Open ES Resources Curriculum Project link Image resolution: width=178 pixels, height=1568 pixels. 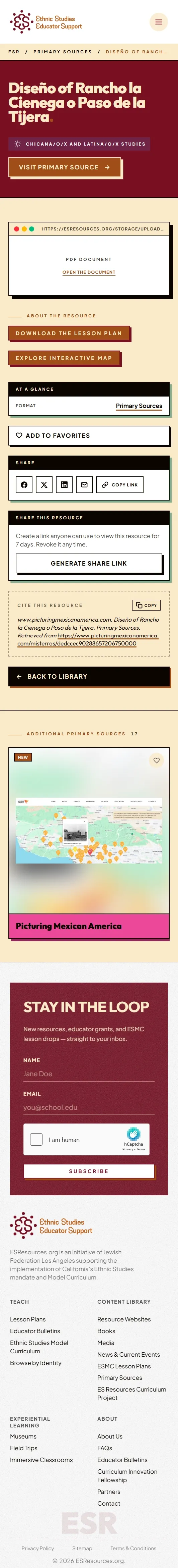coord(132,1393)
